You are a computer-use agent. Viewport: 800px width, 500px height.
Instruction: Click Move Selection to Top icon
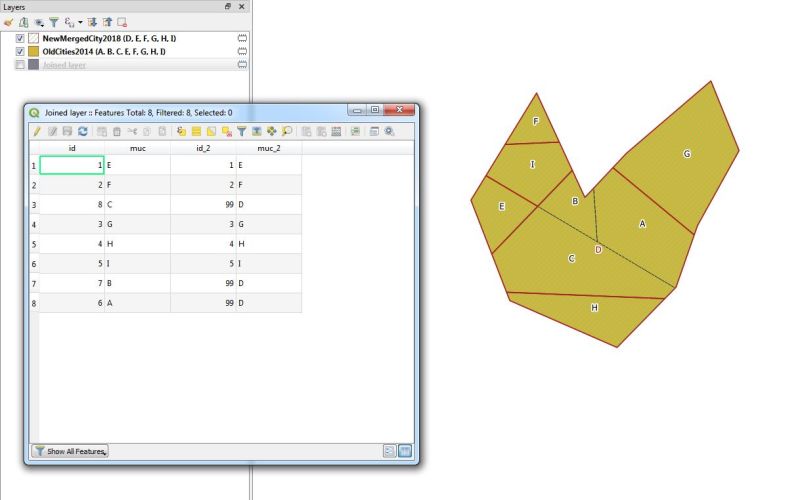pos(257,132)
